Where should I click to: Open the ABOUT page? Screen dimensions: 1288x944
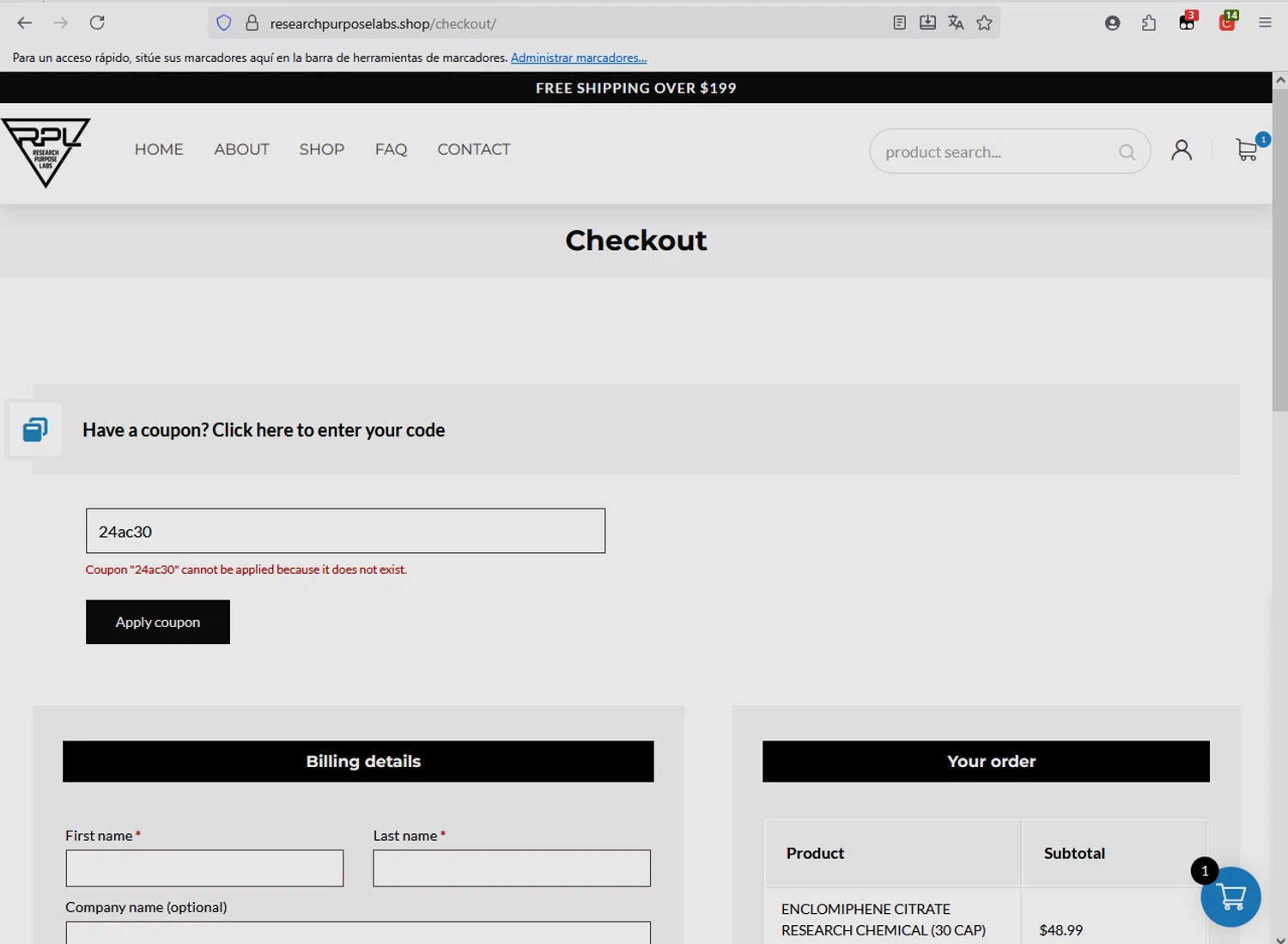click(x=241, y=149)
